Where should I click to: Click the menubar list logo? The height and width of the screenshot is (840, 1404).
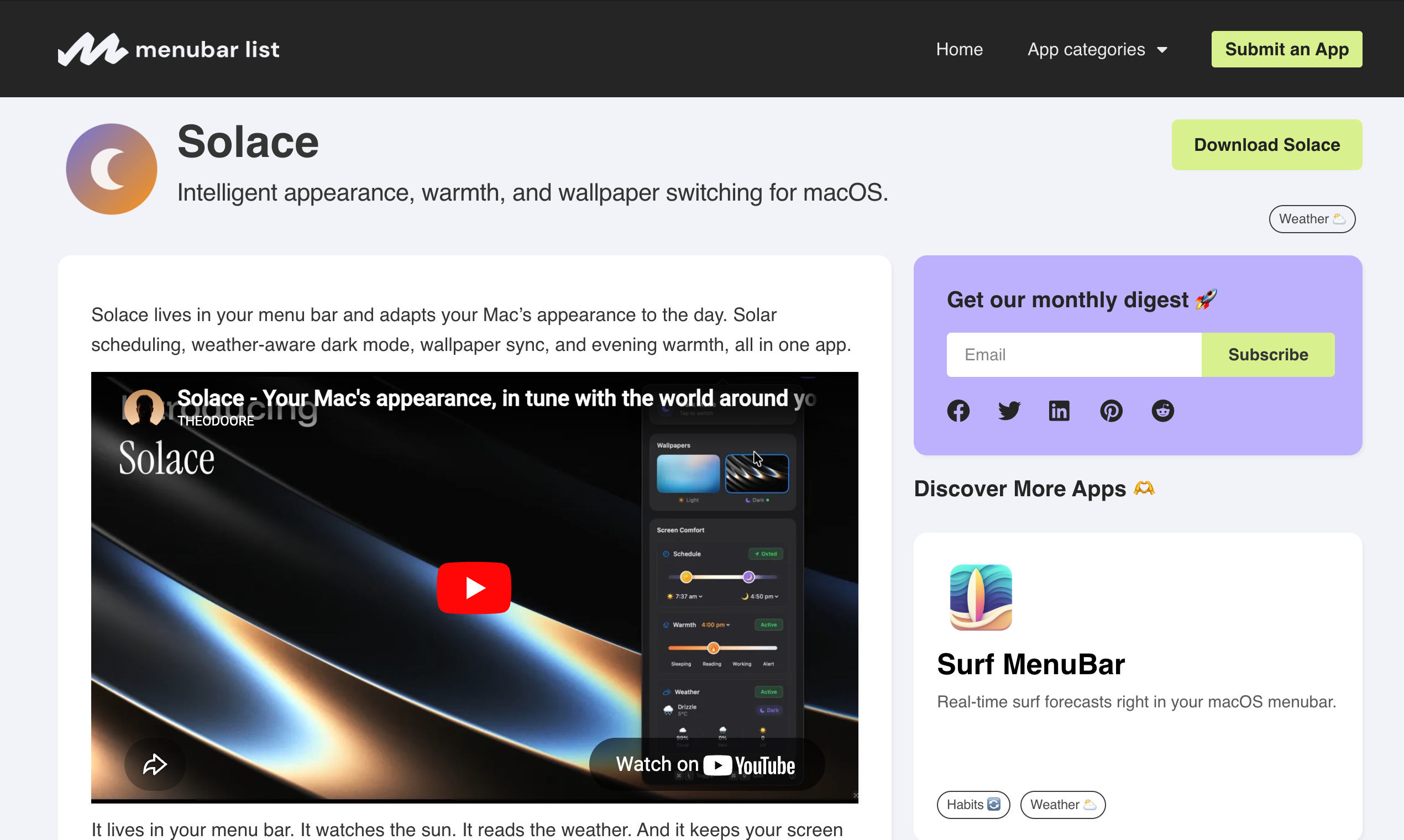169,49
